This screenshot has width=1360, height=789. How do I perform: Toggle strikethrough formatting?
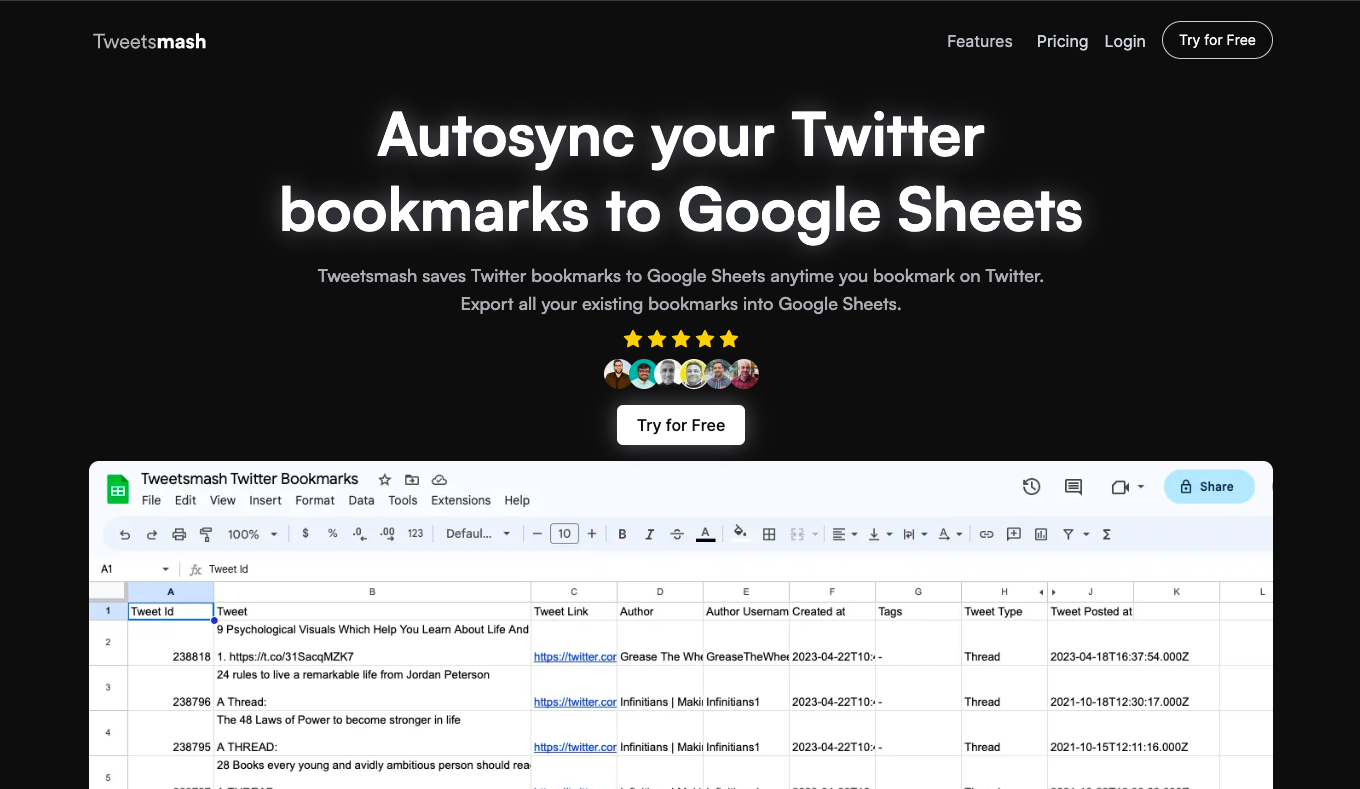click(x=677, y=534)
